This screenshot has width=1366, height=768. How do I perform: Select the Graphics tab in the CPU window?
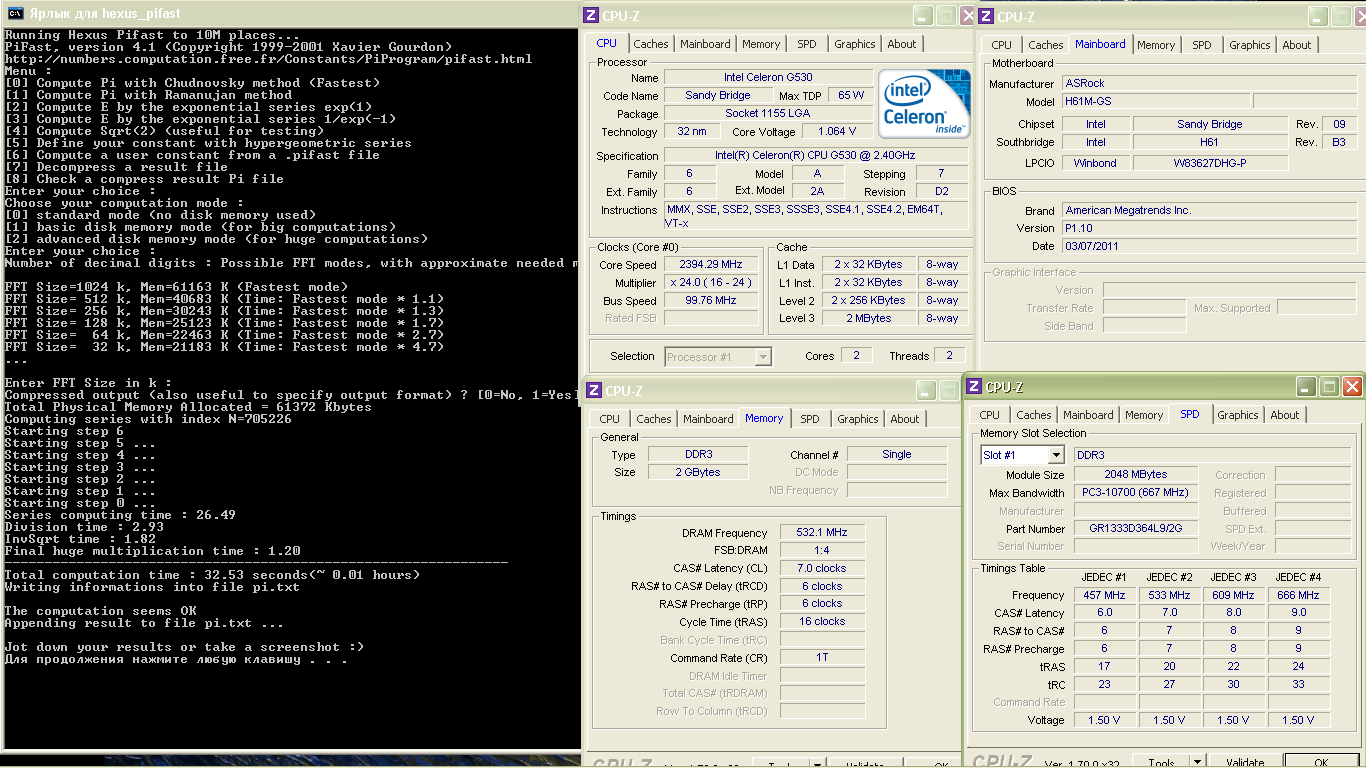[x=855, y=44]
